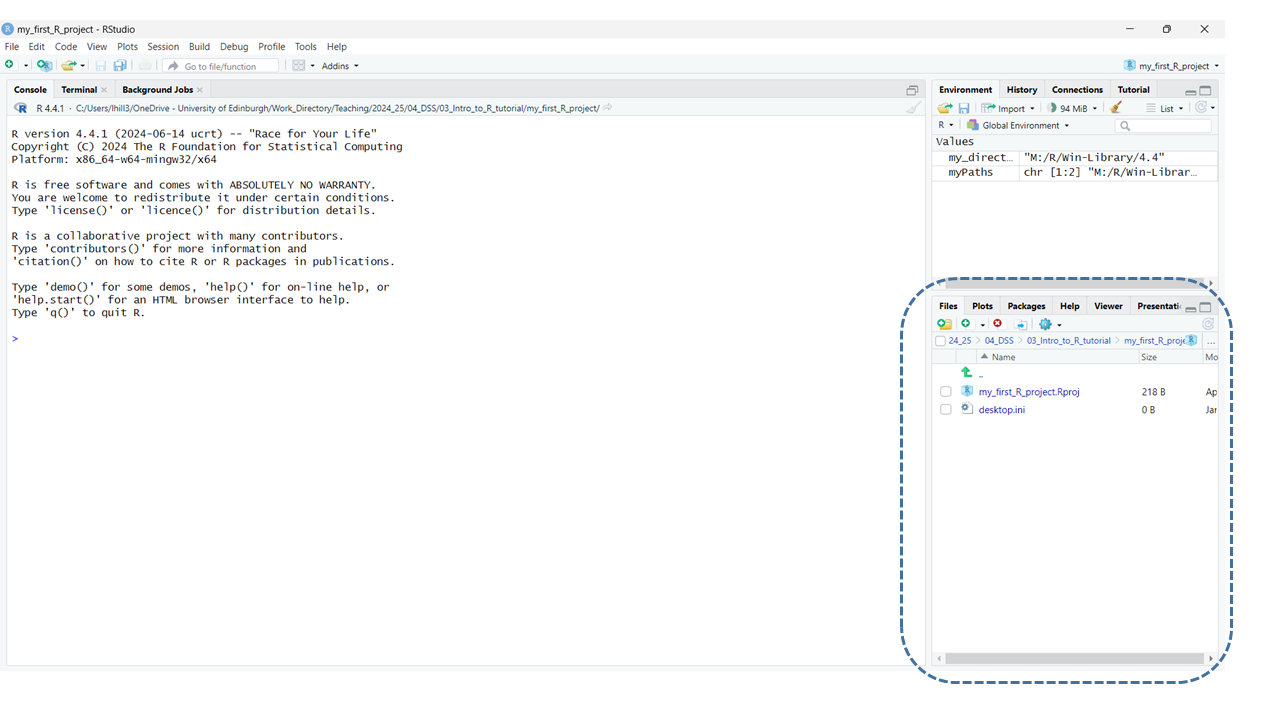
Task: Click the New Folder icon in Files
Action: (944, 324)
